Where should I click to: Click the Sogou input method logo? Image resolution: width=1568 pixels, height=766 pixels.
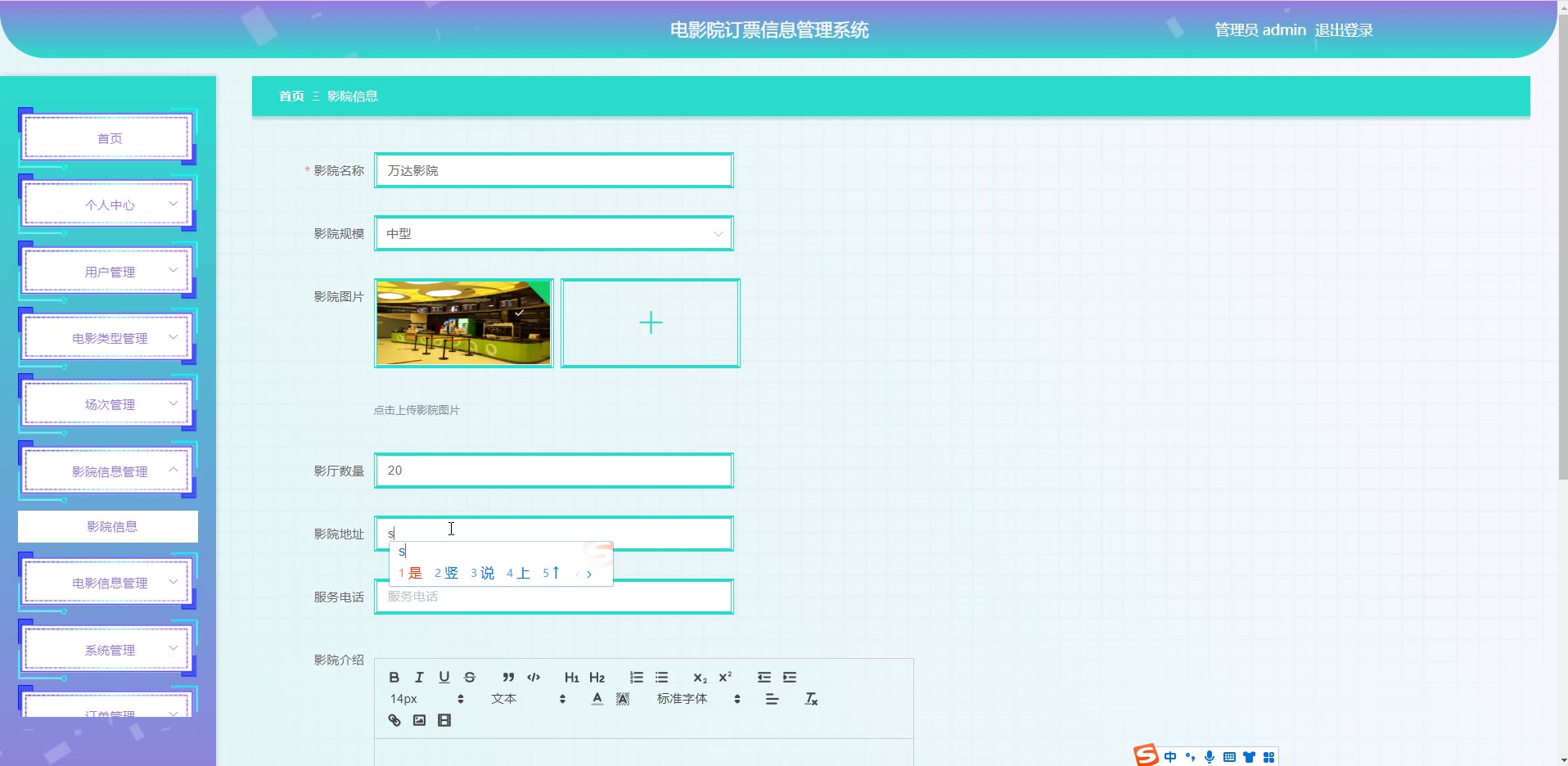[x=1146, y=755]
